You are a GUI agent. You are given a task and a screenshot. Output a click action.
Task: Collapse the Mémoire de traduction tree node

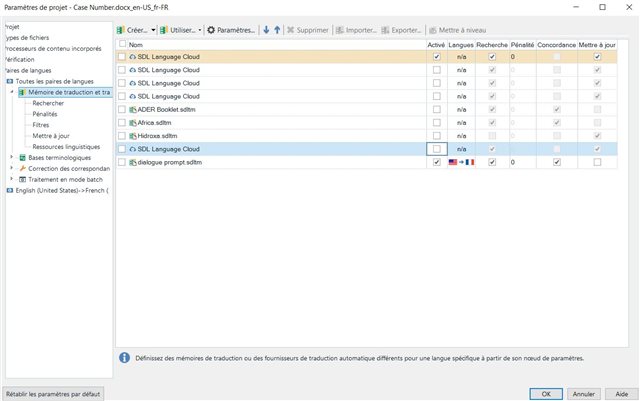(x=12, y=92)
